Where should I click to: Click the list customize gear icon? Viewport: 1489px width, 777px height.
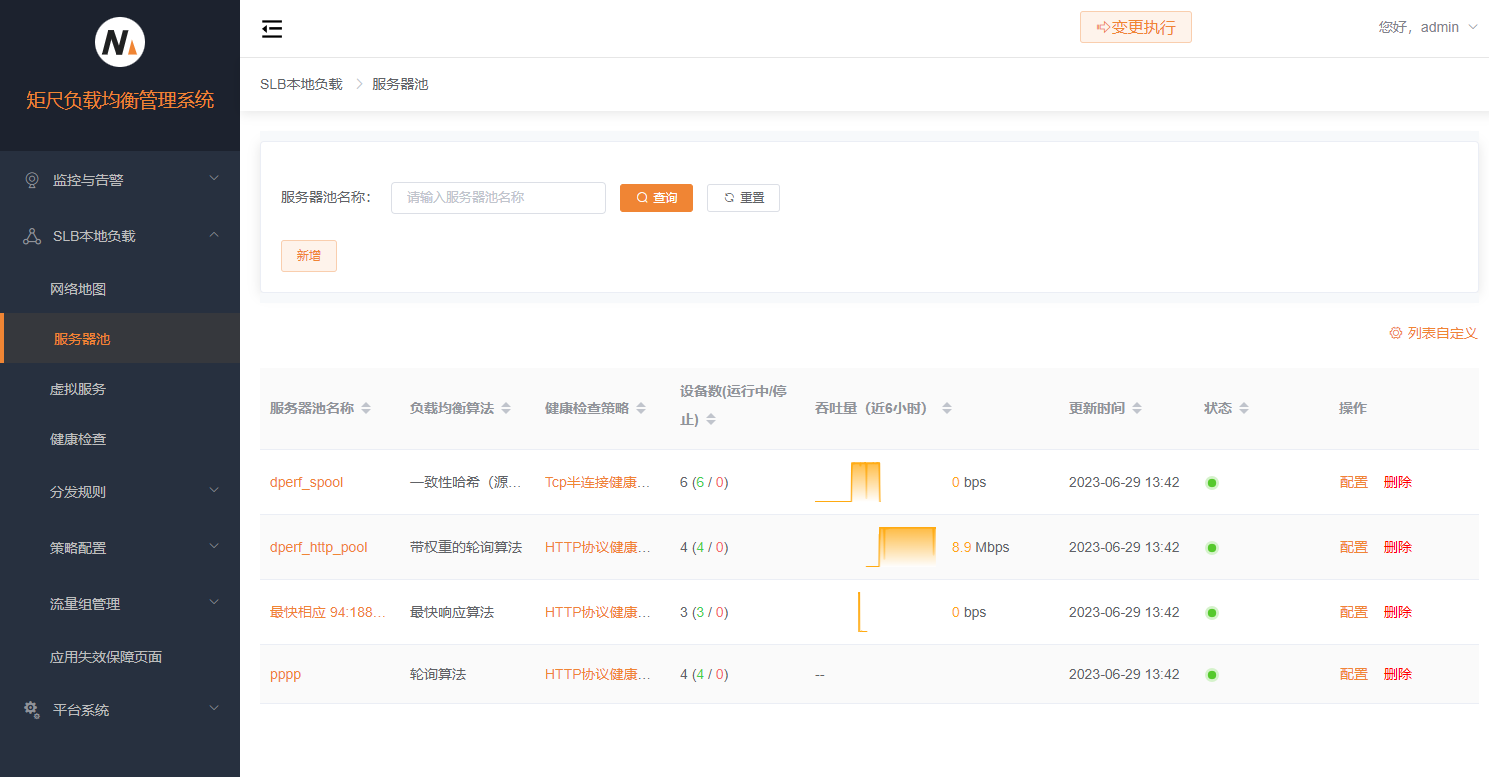click(x=1395, y=333)
